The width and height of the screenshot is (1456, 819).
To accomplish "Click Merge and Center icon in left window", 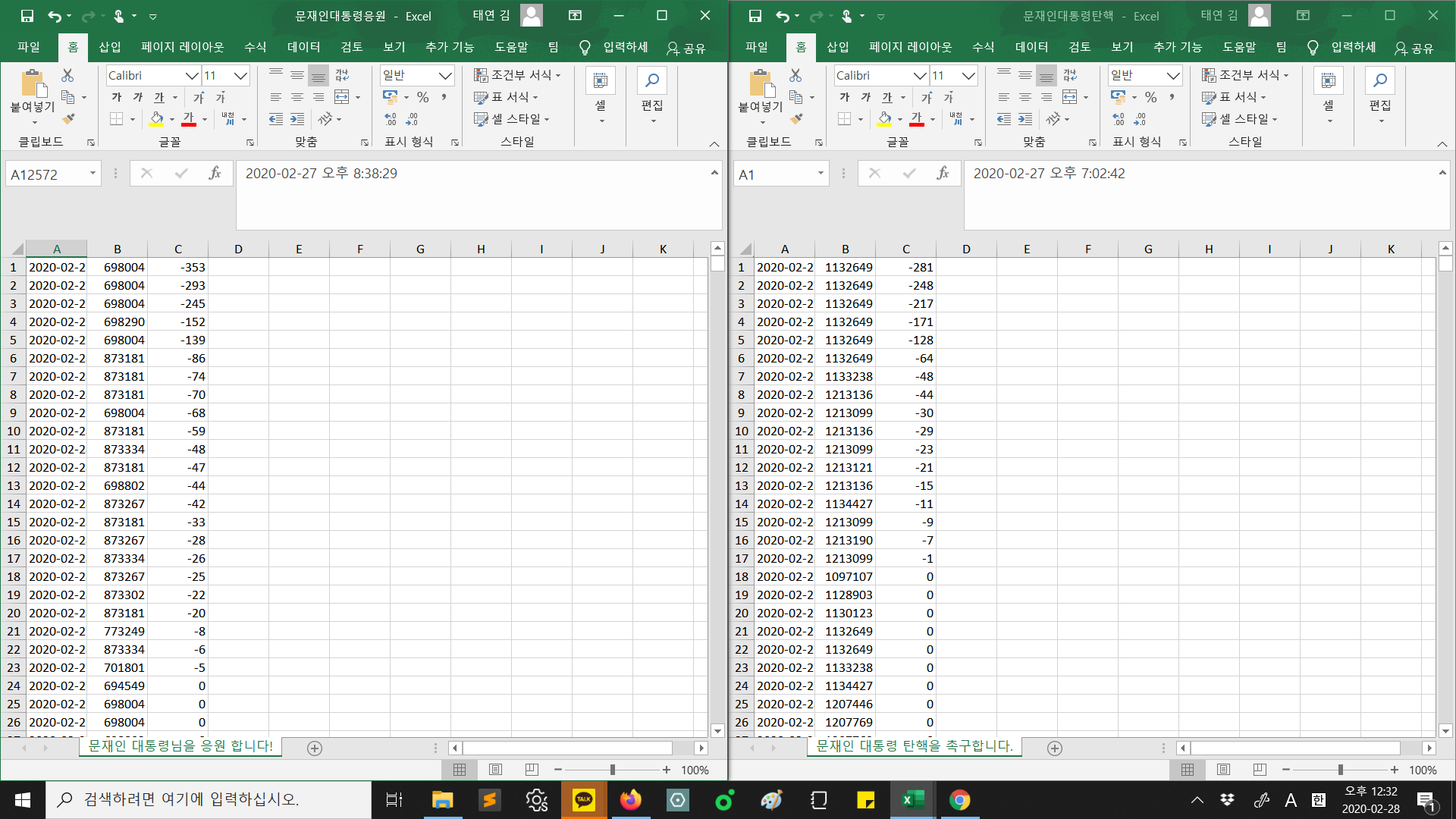I will click(342, 97).
